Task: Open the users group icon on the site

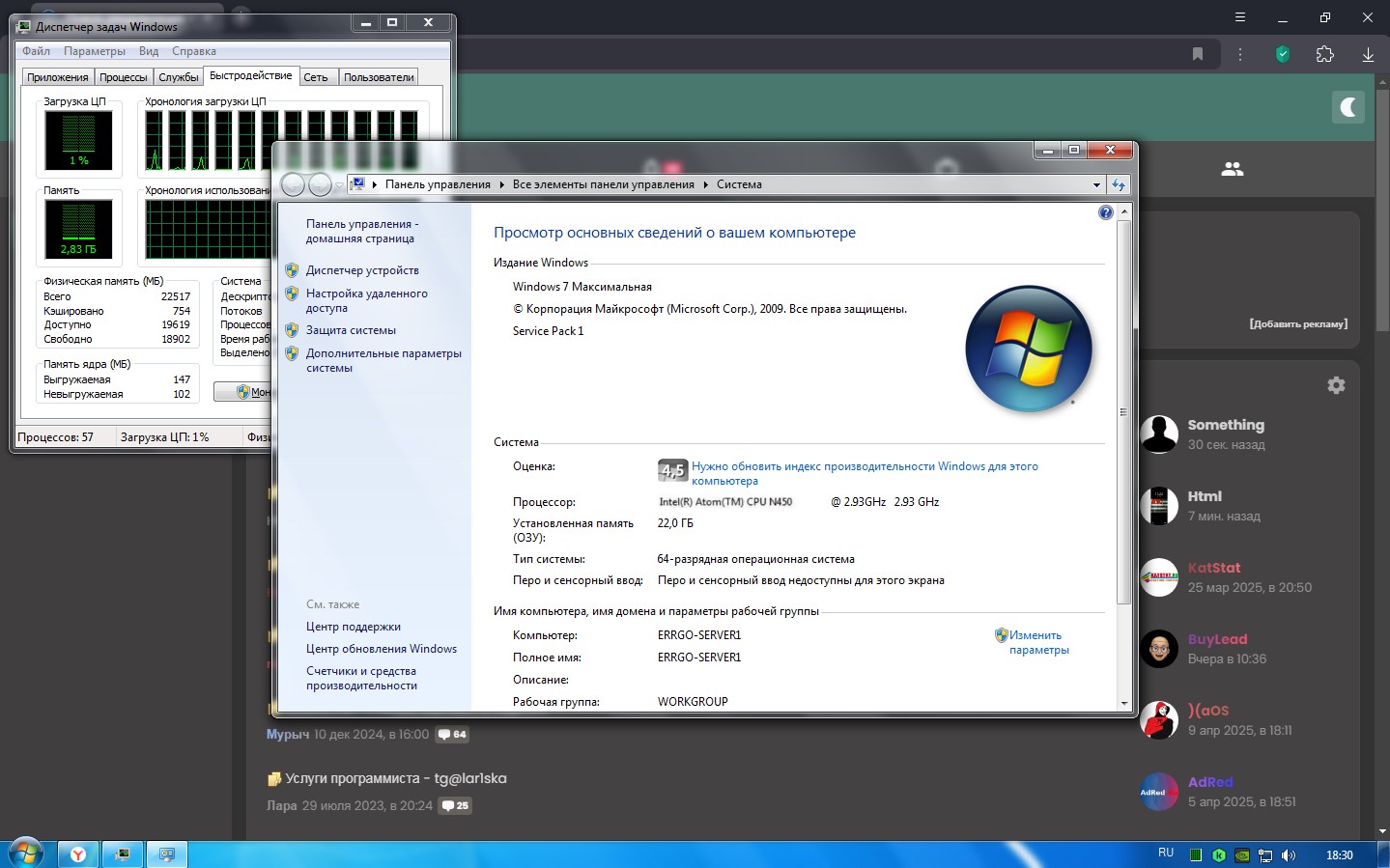Action: pos(1232,169)
